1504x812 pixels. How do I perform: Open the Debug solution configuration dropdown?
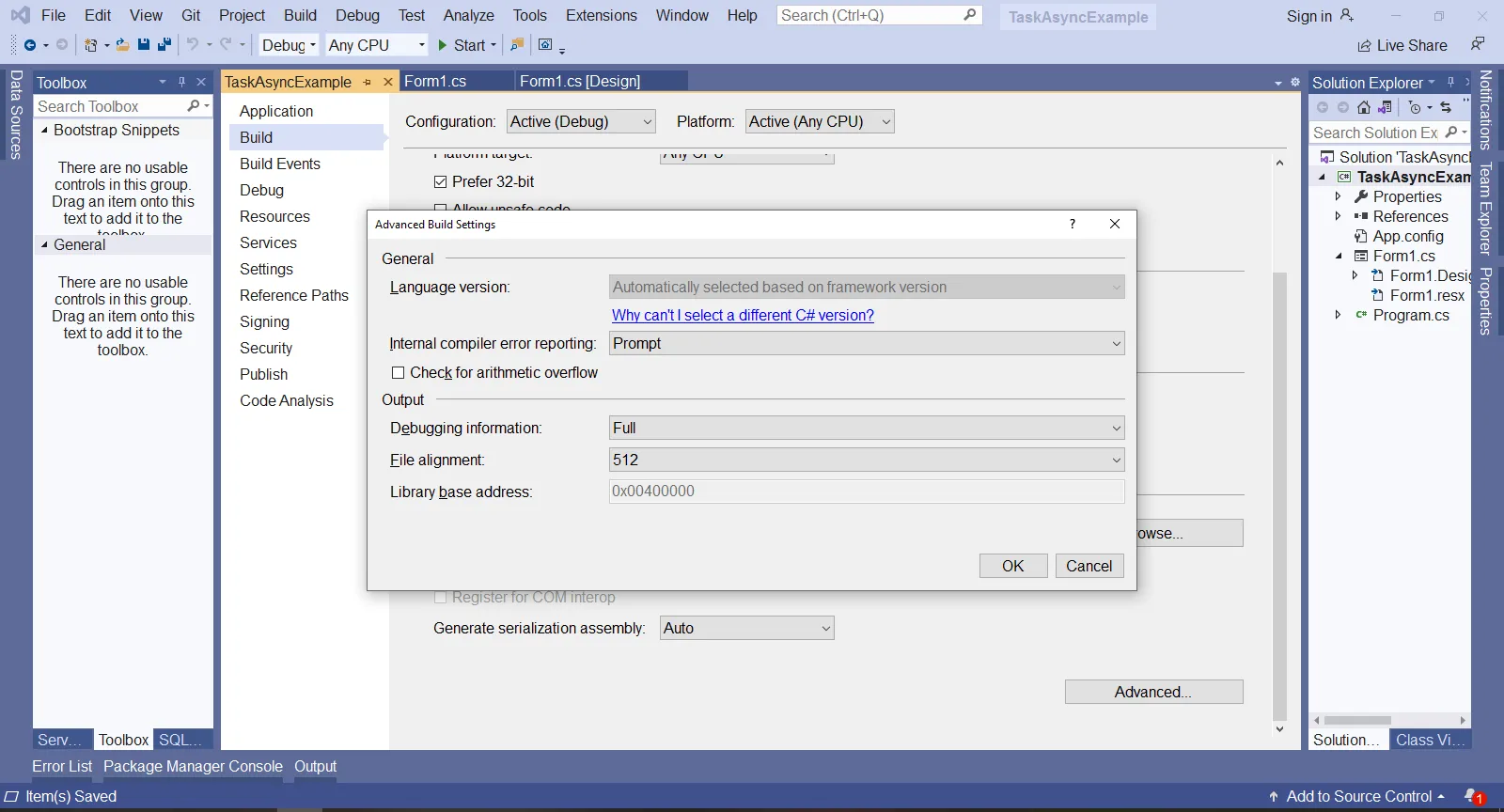tap(290, 45)
